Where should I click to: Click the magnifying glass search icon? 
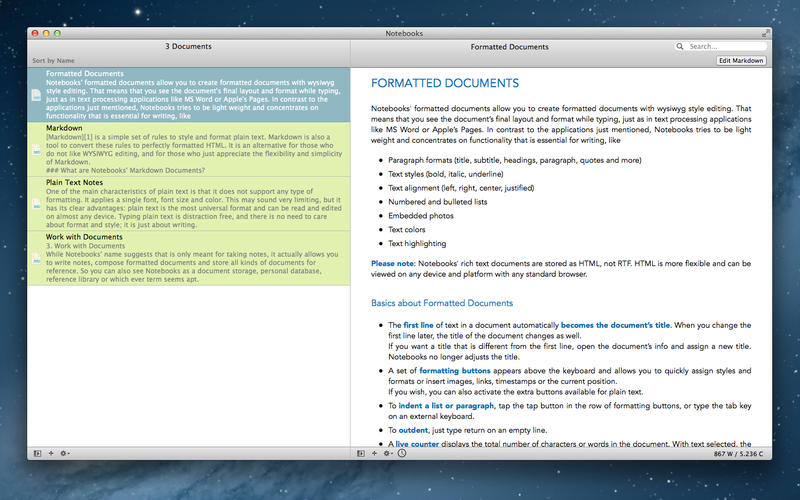[x=682, y=46]
